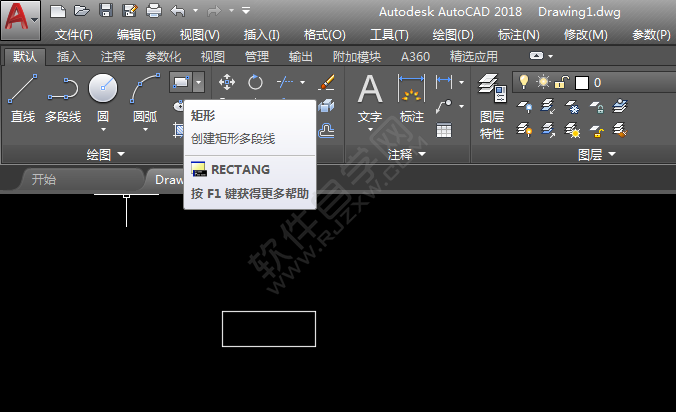
Task: Open the 视图(V) menu
Action: [x=200, y=35]
